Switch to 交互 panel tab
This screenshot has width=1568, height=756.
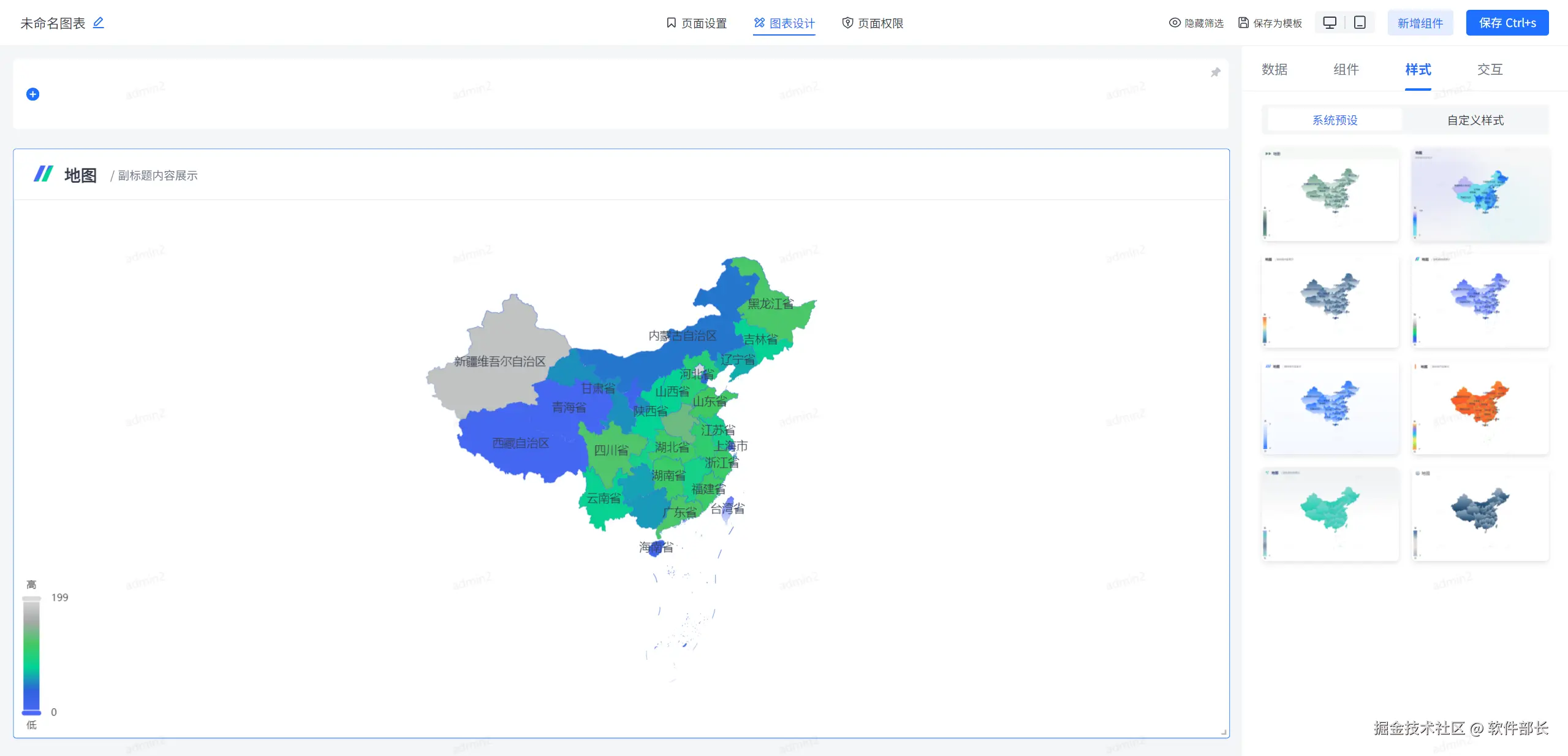pos(1489,69)
